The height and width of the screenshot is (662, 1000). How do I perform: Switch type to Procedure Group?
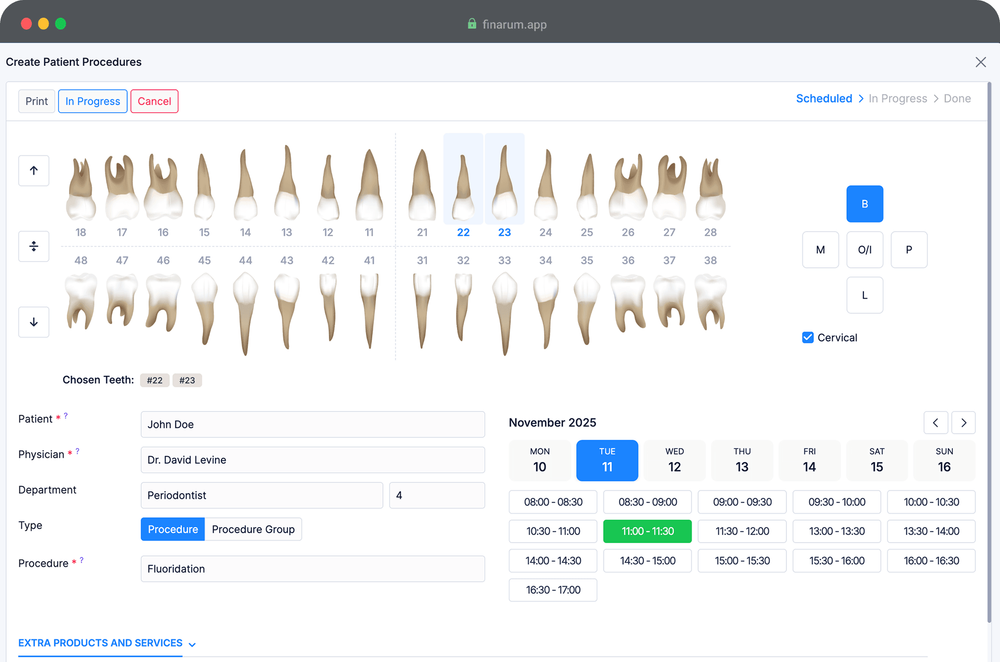pos(253,529)
